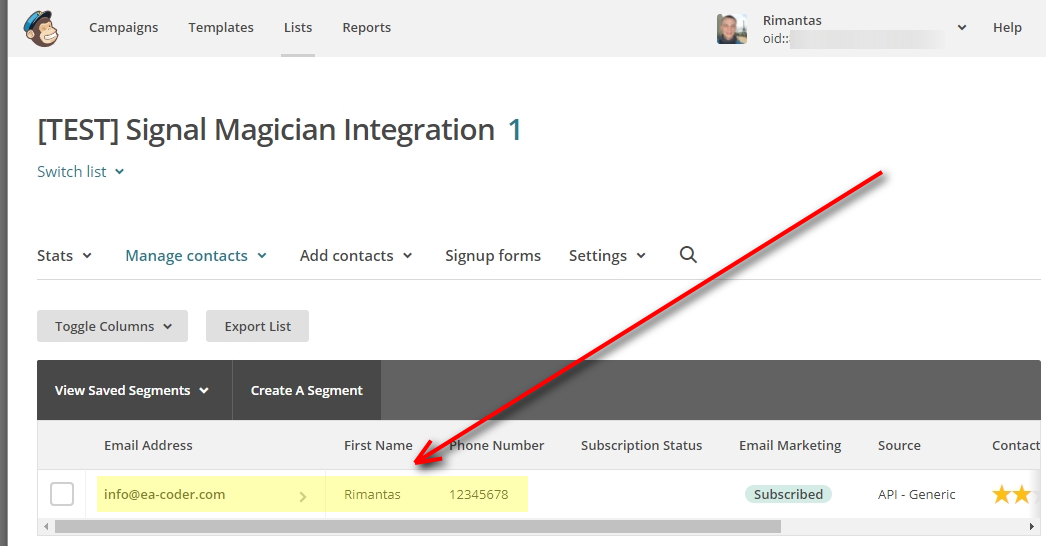The image size is (1046, 546).
Task: Go to the Templates tab
Action: pyautogui.click(x=221, y=28)
